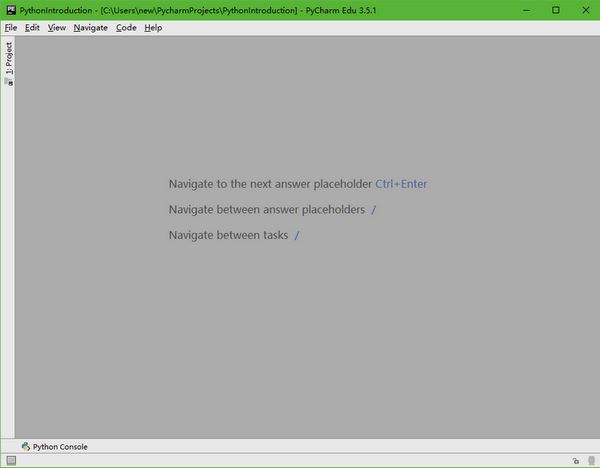Click 'Navigate between tasks' hint text

coord(228,235)
